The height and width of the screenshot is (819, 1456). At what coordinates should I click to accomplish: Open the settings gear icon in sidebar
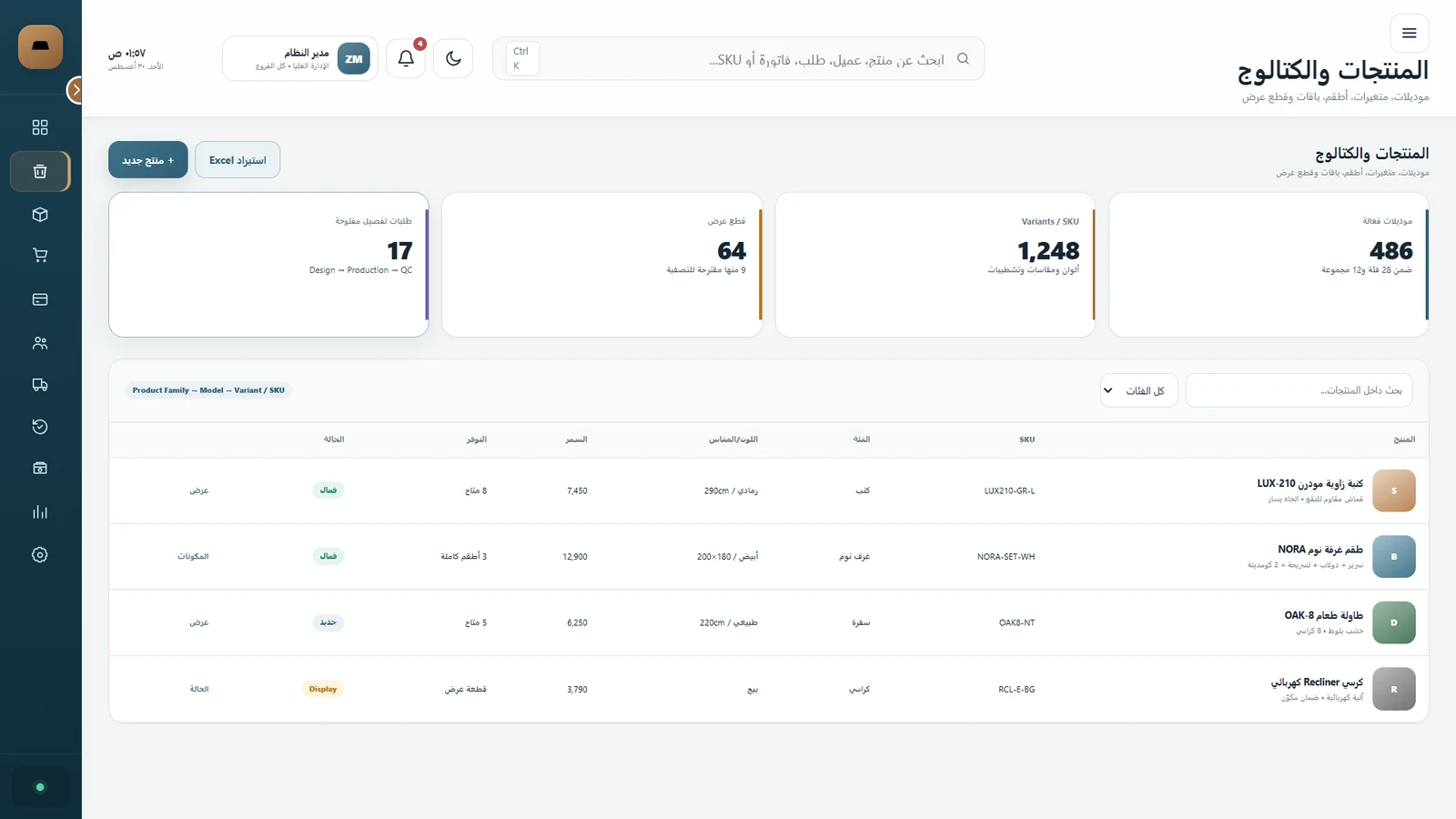pyautogui.click(x=40, y=555)
